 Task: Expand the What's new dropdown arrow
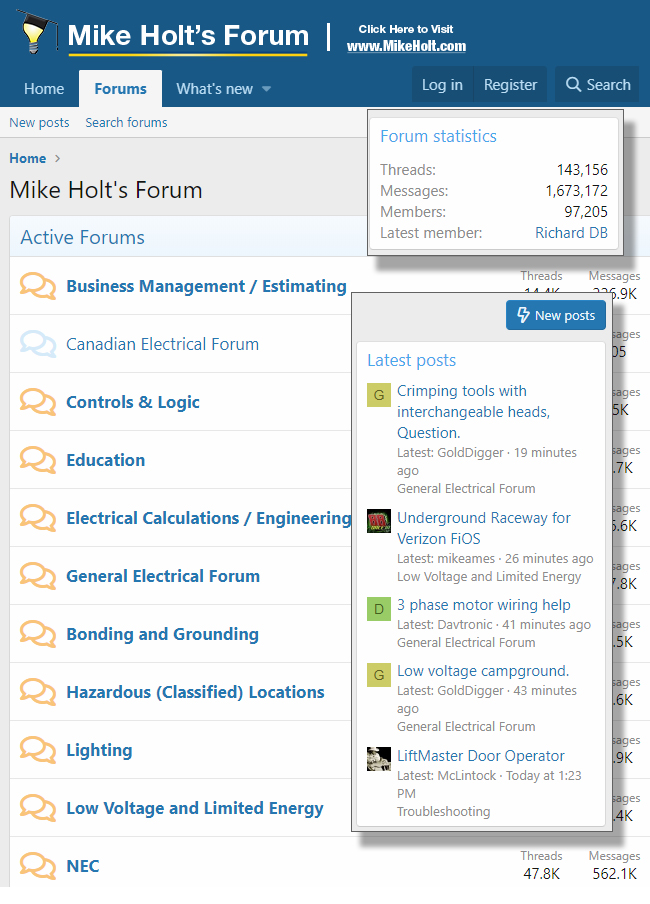[x=267, y=89]
